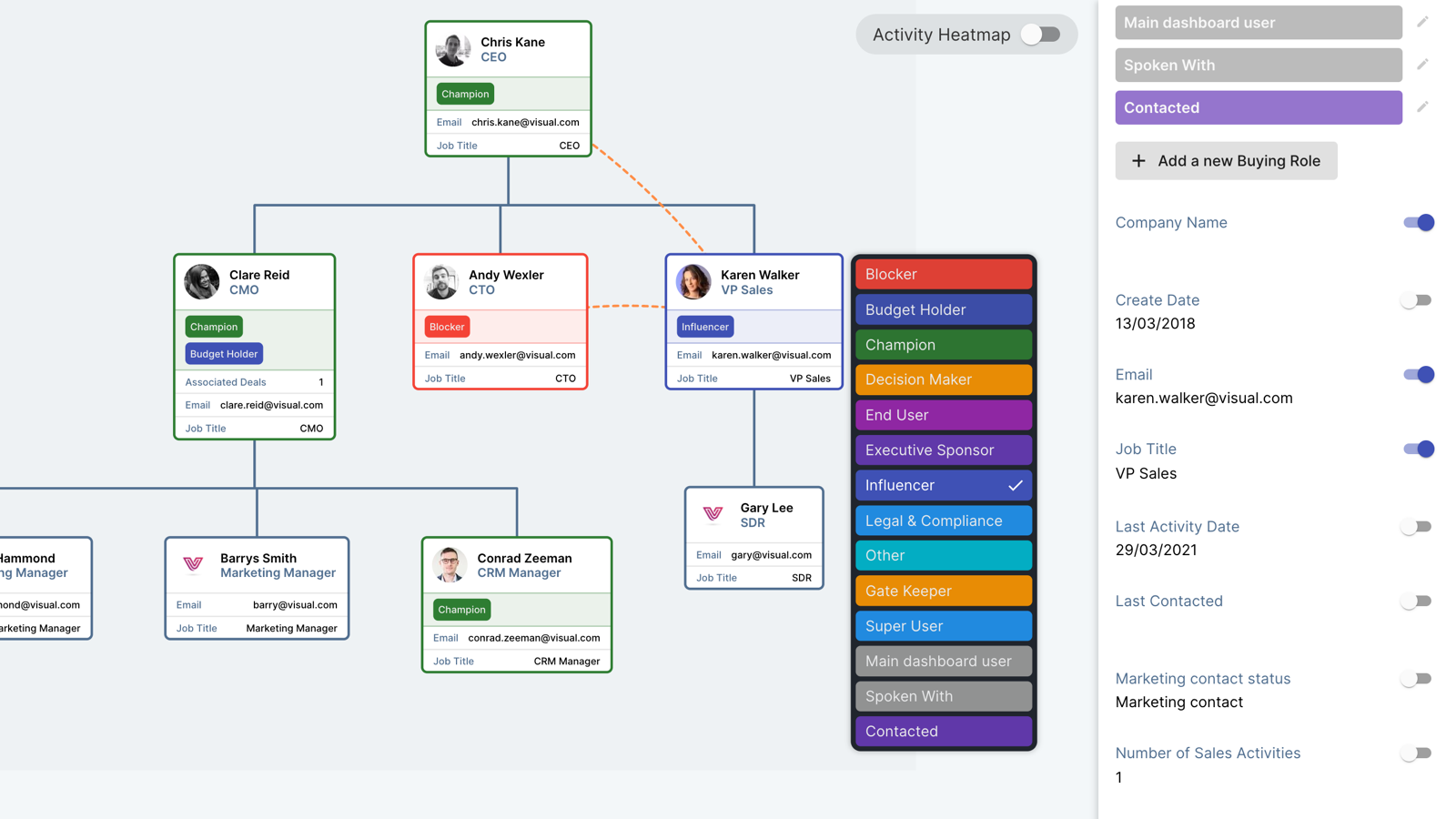This screenshot has width=1456, height=819.
Task: Enable the Last Contacted toggle
Action: pos(1415,601)
